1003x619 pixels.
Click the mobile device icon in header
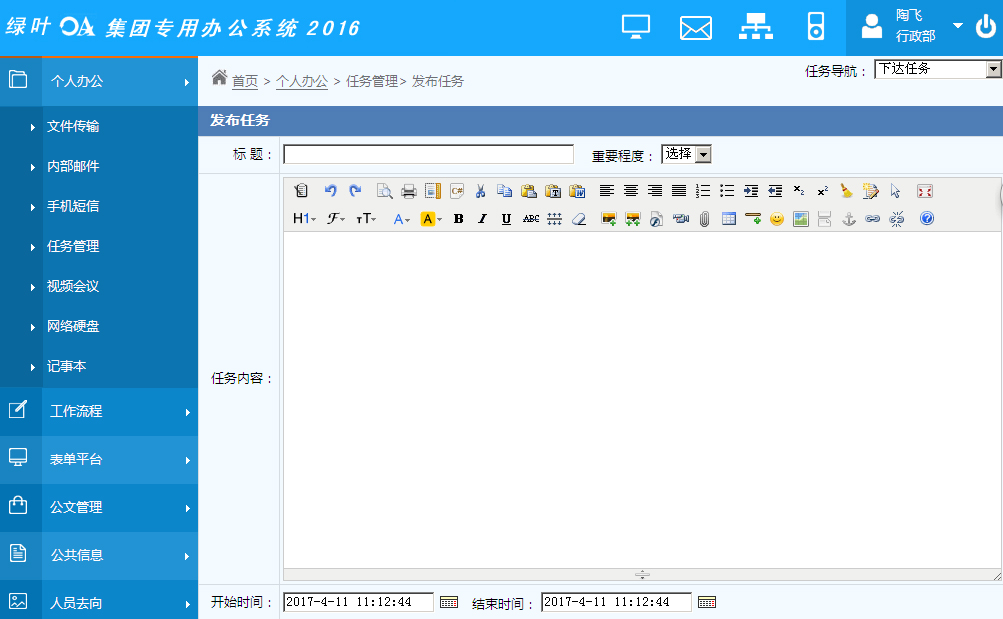click(x=816, y=27)
